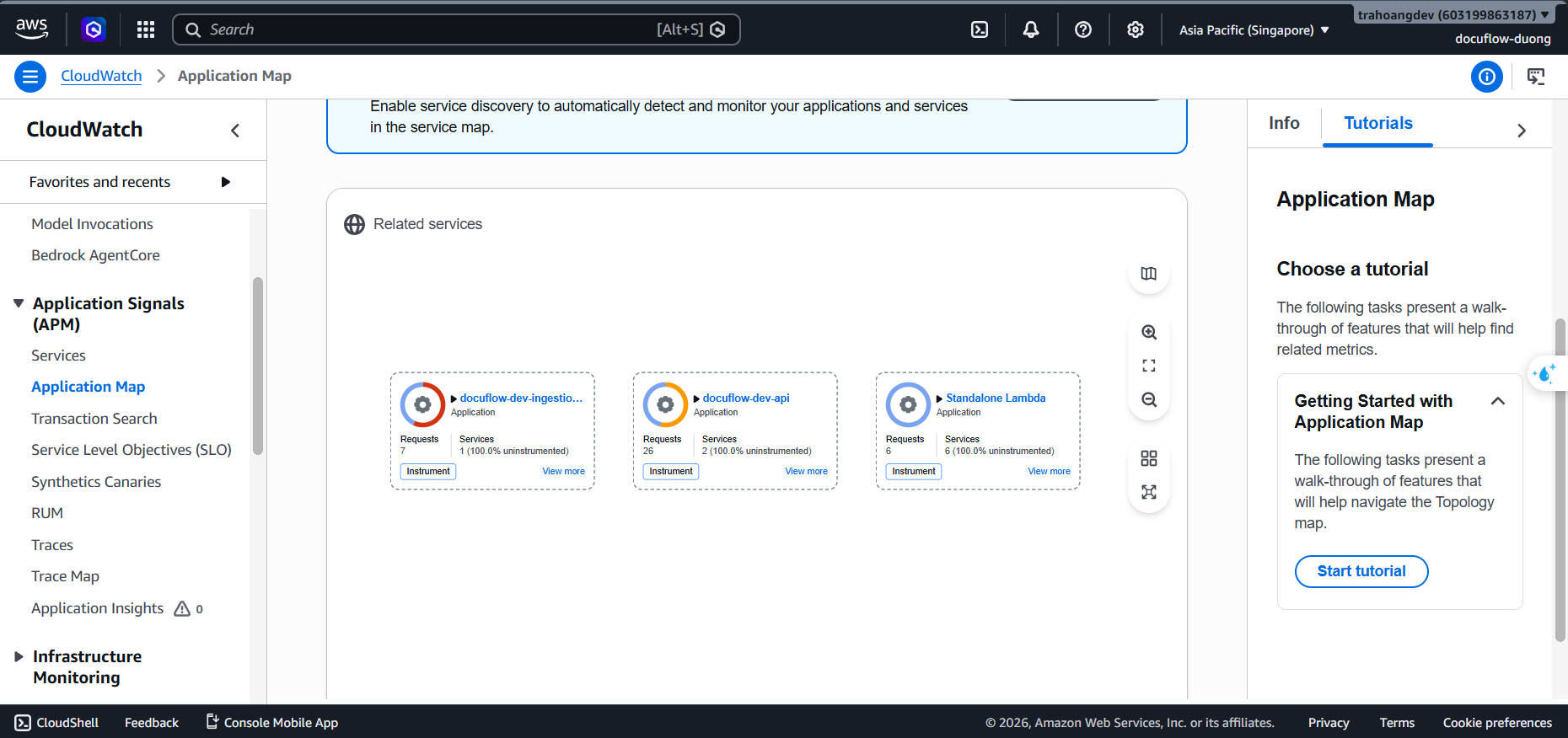The image size is (1568, 738).
Task: Open Transaction Search in the sidebar
Action: [94, 419]
